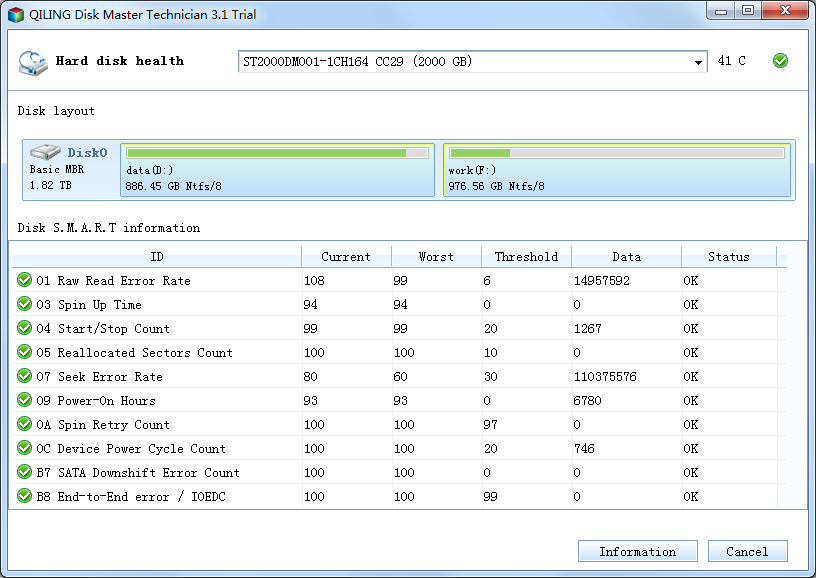Minimize the QILING Disk Master window
This screenshot has width=816, height=578.
721,11
